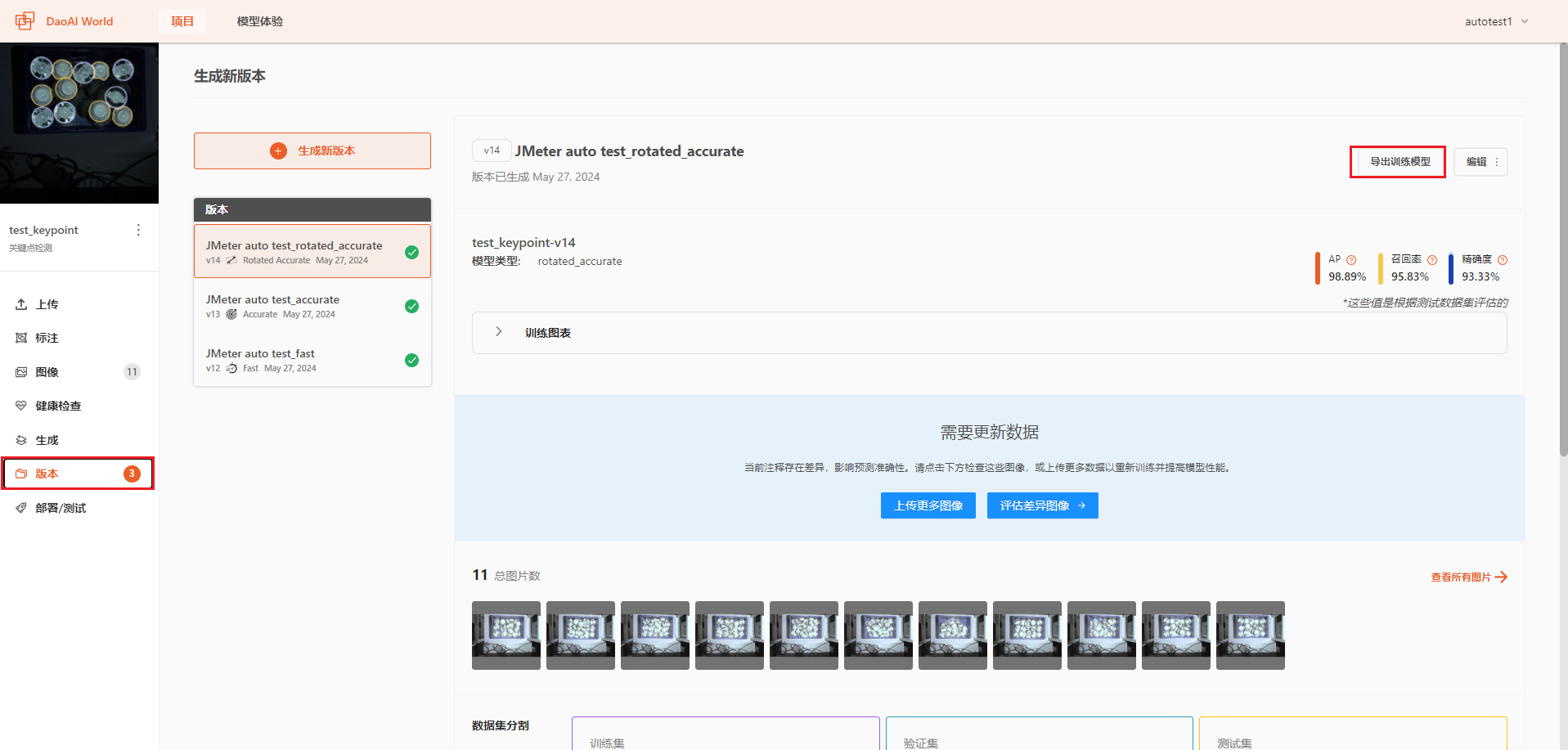Click the 3 badge on 版本
The height and width of the screenshot is (750, 1568).
[x=132, y=474]
